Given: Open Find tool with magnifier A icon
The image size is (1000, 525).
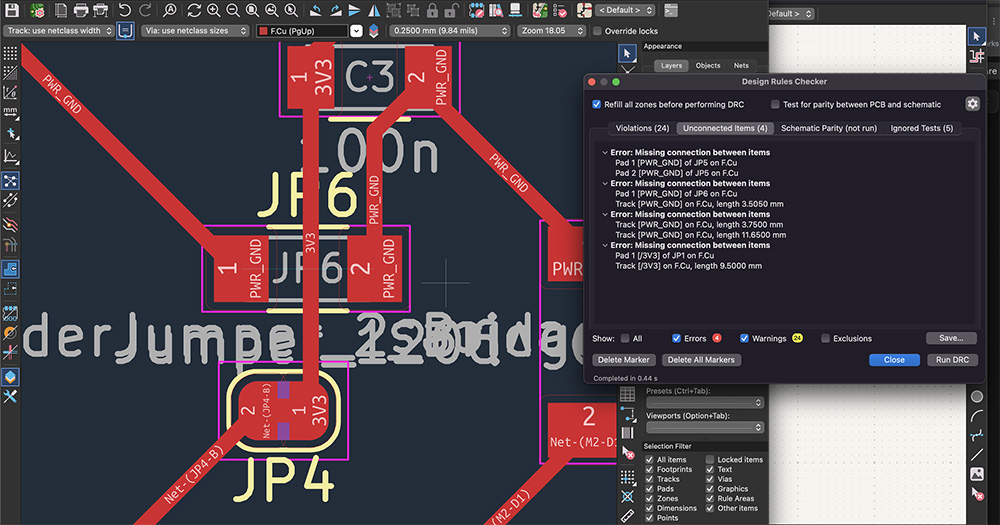Looking at the screenshot, I should click(170, 10).
